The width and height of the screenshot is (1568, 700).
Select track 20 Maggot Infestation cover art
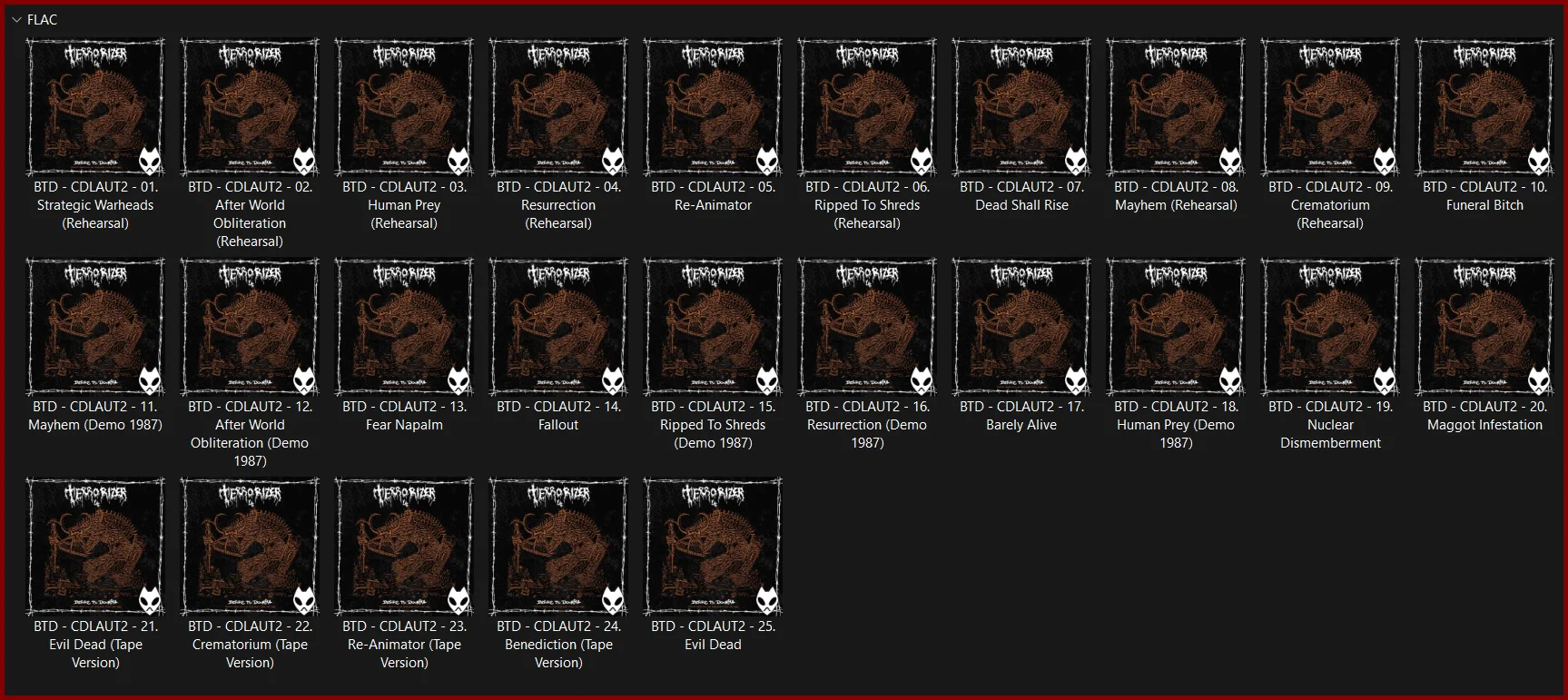coord(1484,327)
